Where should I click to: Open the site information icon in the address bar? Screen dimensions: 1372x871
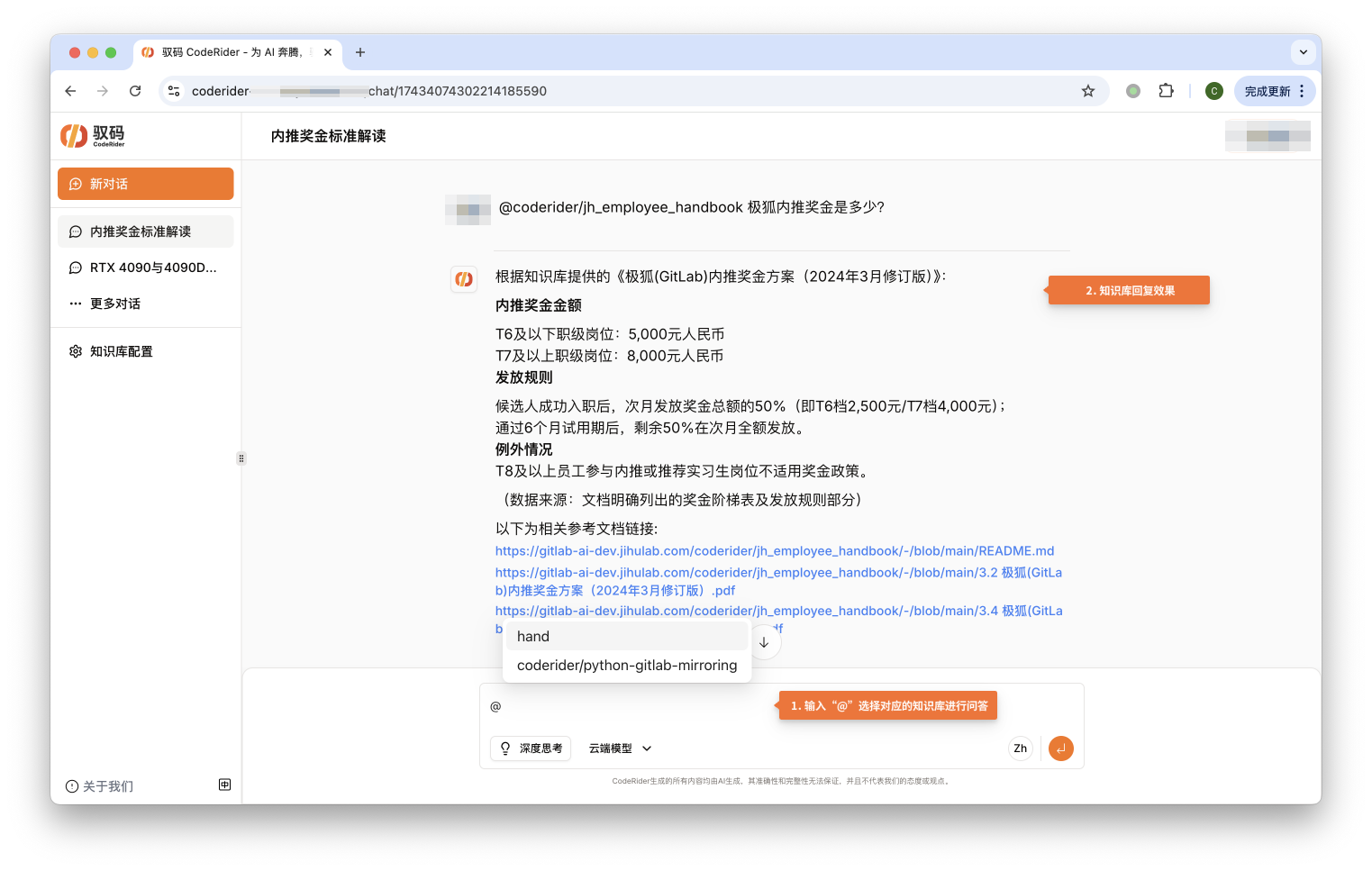pyautogui.click(x=174, y=91)
